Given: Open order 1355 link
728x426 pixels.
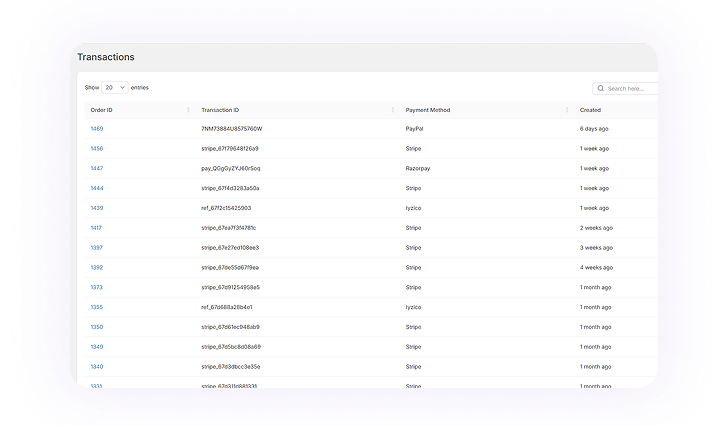Looking at the screenshot, I should [x=97, y=307].
